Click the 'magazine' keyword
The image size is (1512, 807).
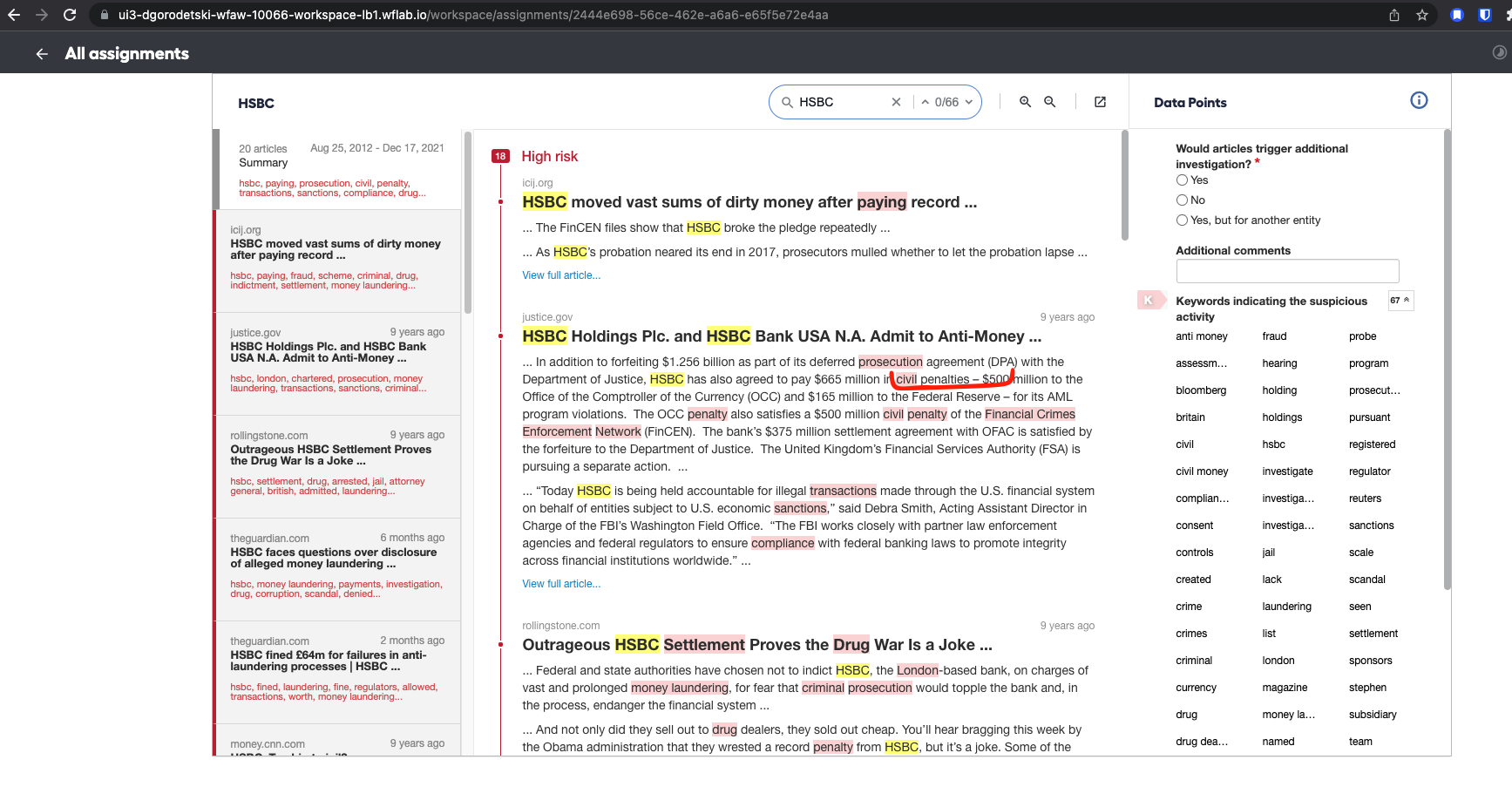(x=1285, y=688)
